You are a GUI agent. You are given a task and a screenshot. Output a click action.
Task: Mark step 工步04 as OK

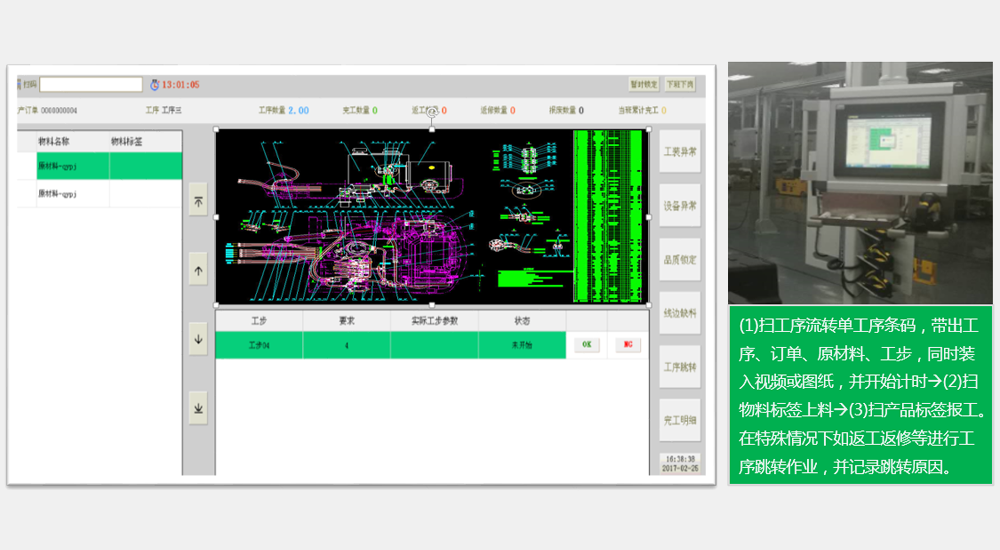[x=587, y=345]
